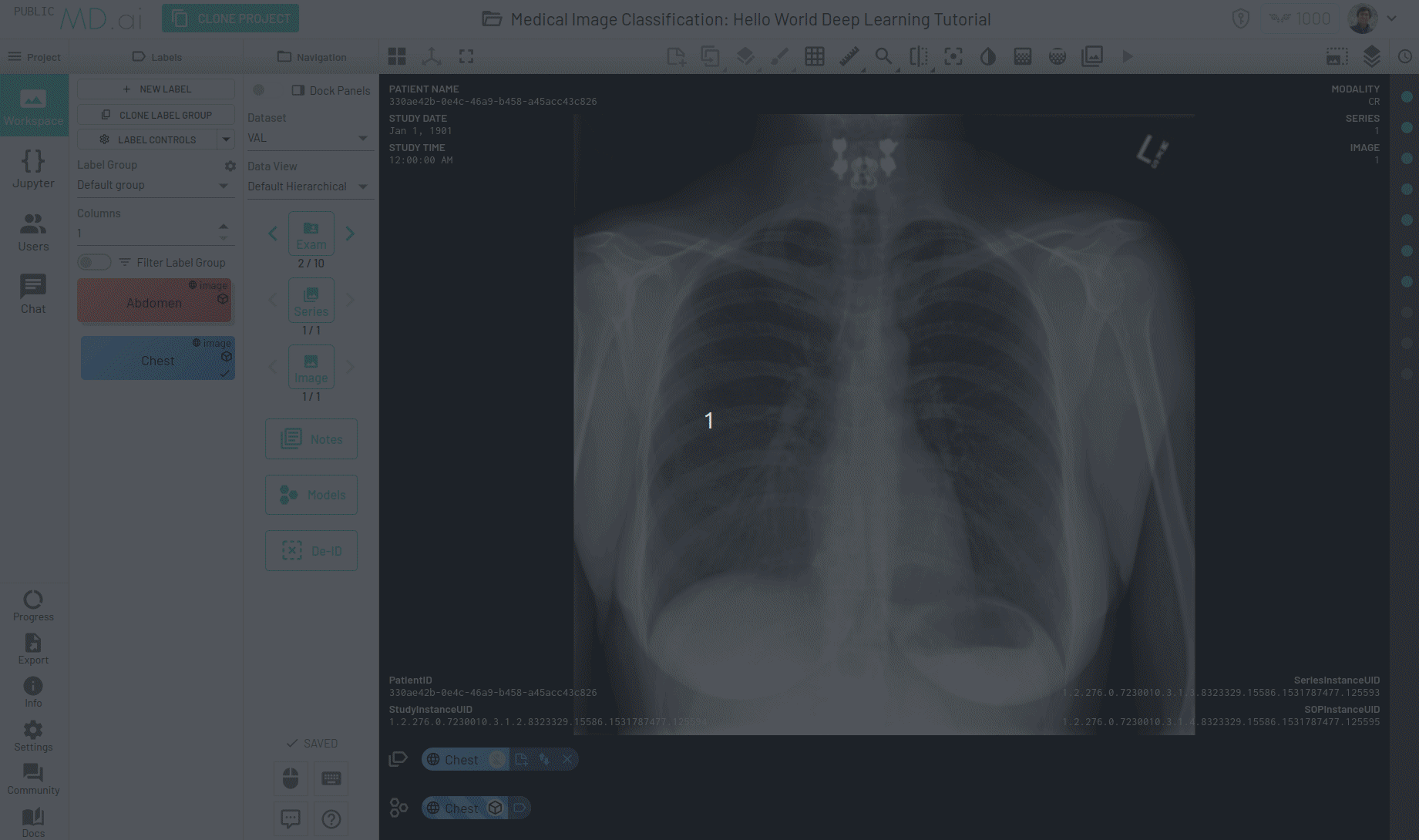
Task: Switch to the Labels tab
Action: click(157, 57)
